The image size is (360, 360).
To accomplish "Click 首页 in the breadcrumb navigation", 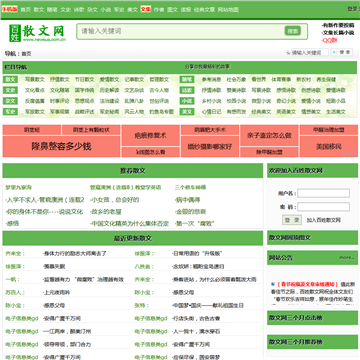I will [27, 54].
